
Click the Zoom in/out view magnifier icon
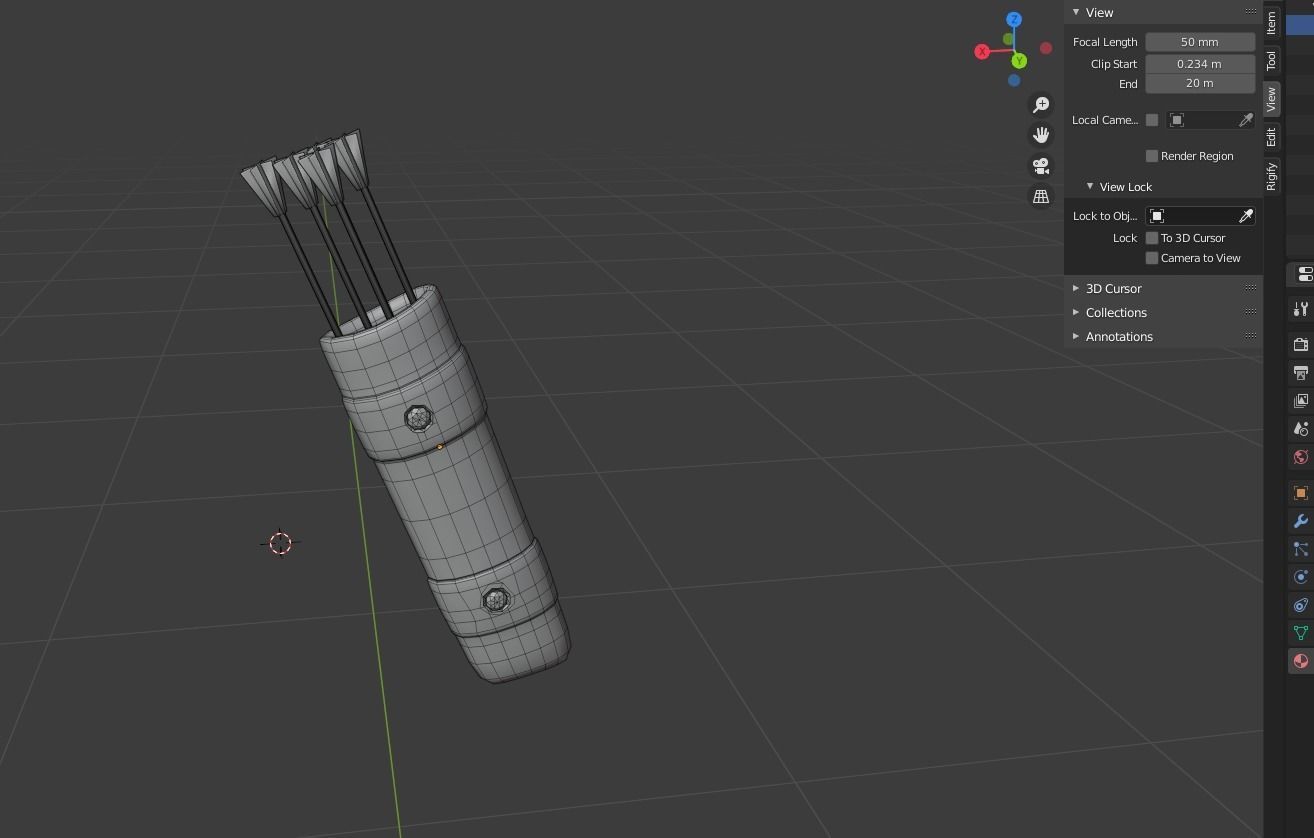click(x=1041, y=104)
